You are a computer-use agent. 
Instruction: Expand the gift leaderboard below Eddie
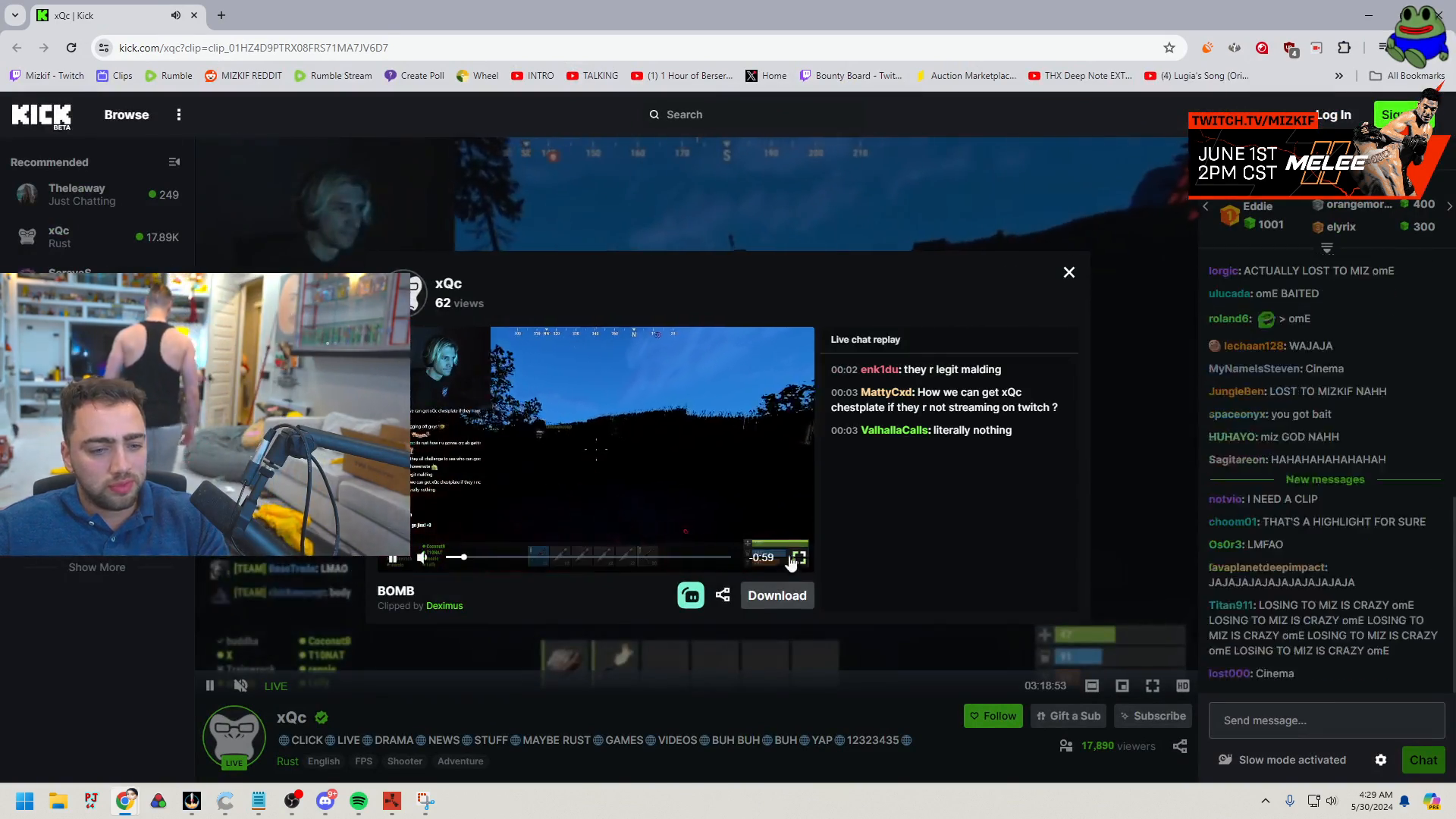1326,248
